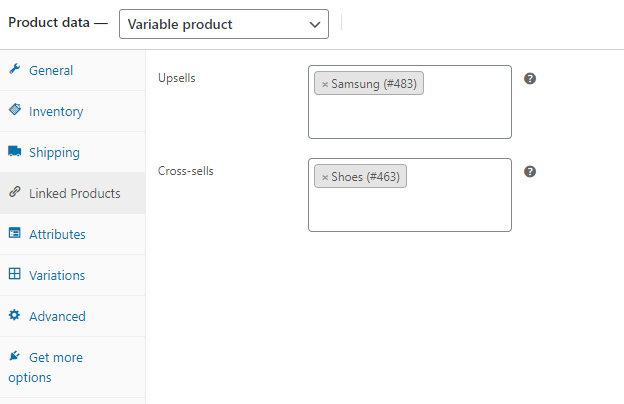624x404 pixels.
Task: Switch to the General tab
Action: [x=51, y=70]
